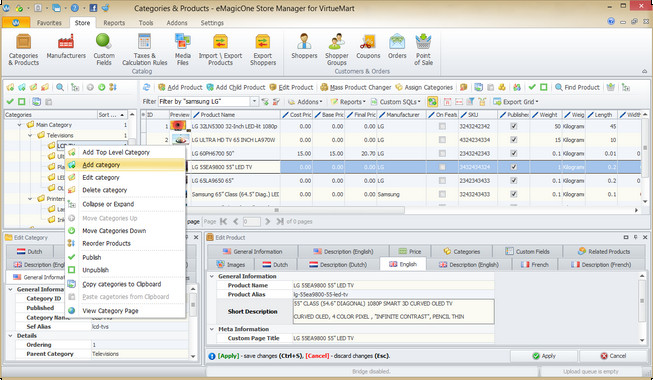The width and height of the screenshot is (653, 380).
Task: Open Reports dropdown in grid toolbar
Action: pyautogui.click(x=348, y=102)
